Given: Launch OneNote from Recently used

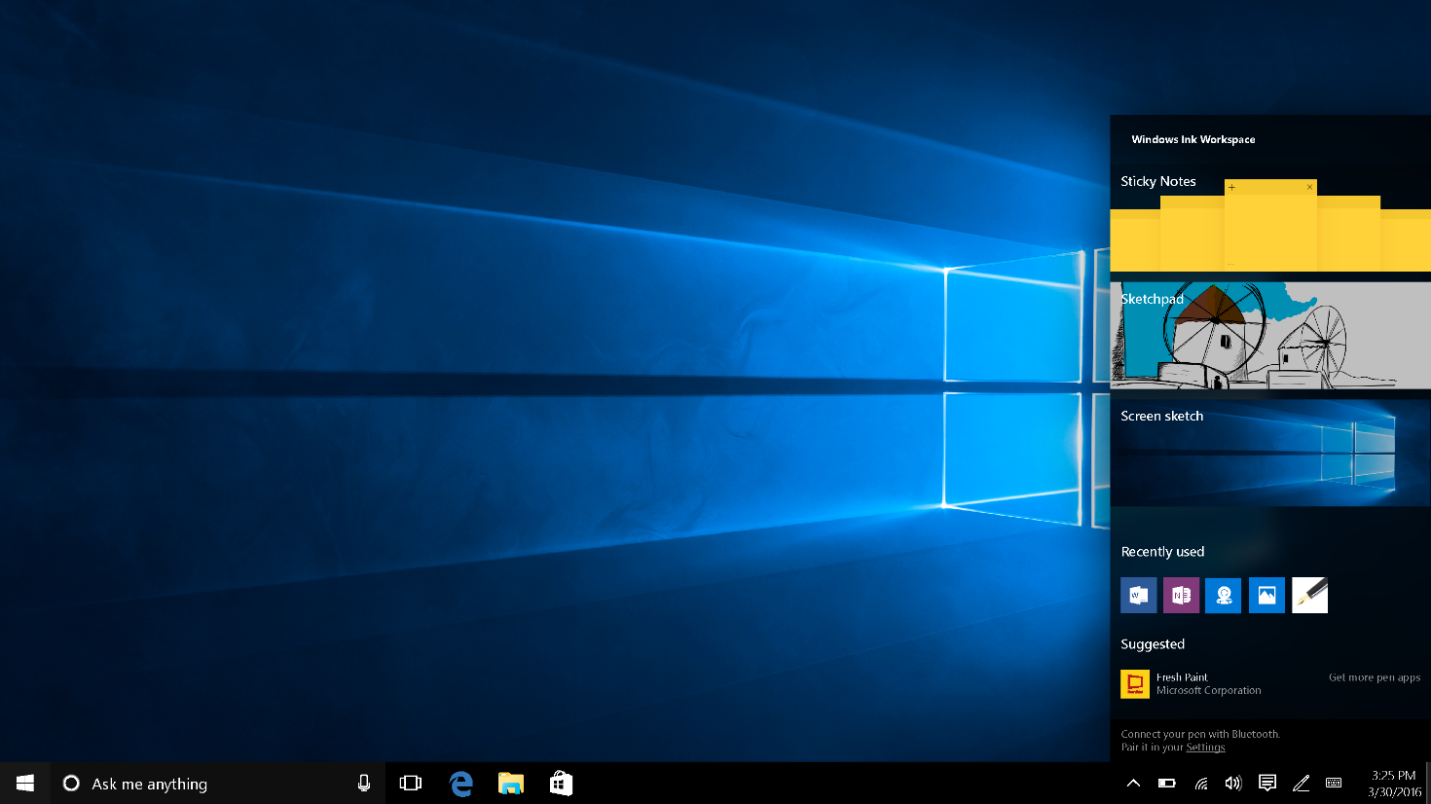Looking at the screenshot, I should (x=1180, y=595).
